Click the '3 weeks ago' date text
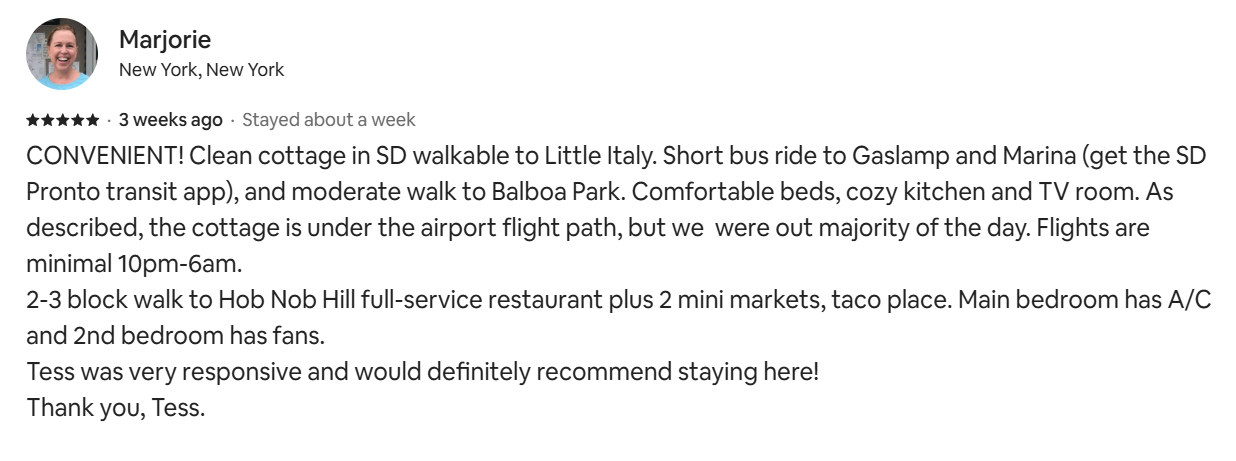 [170, 120]
